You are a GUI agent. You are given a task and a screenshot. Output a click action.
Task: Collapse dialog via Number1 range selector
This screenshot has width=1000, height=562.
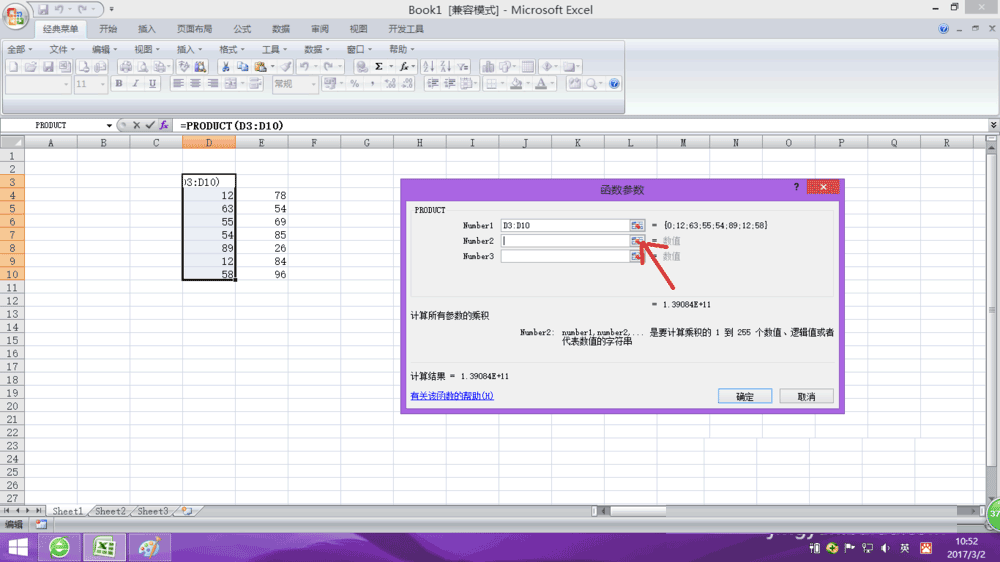636,225
